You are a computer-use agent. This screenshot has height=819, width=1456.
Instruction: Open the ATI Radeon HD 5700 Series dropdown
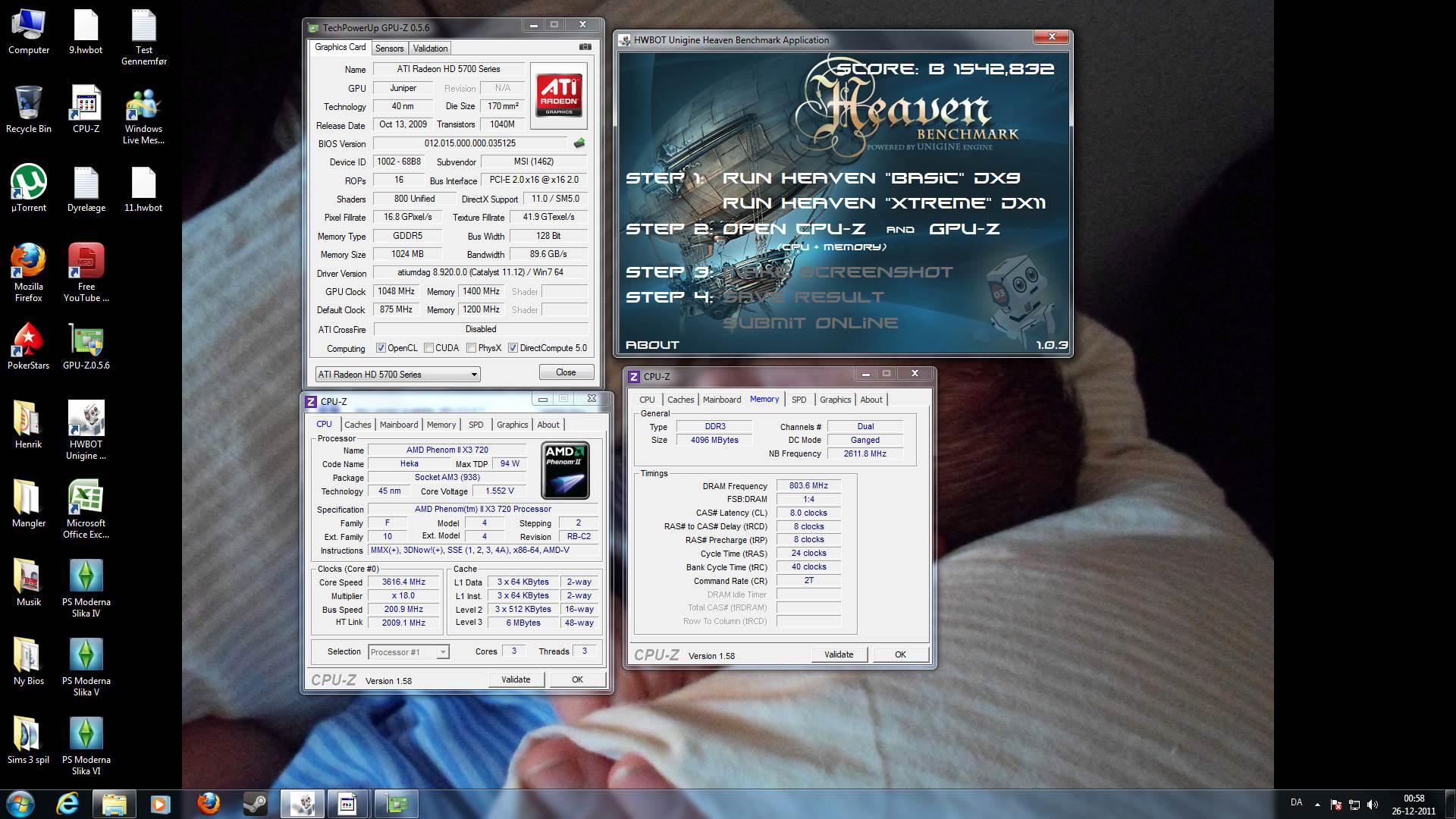[x=397, y=374]
